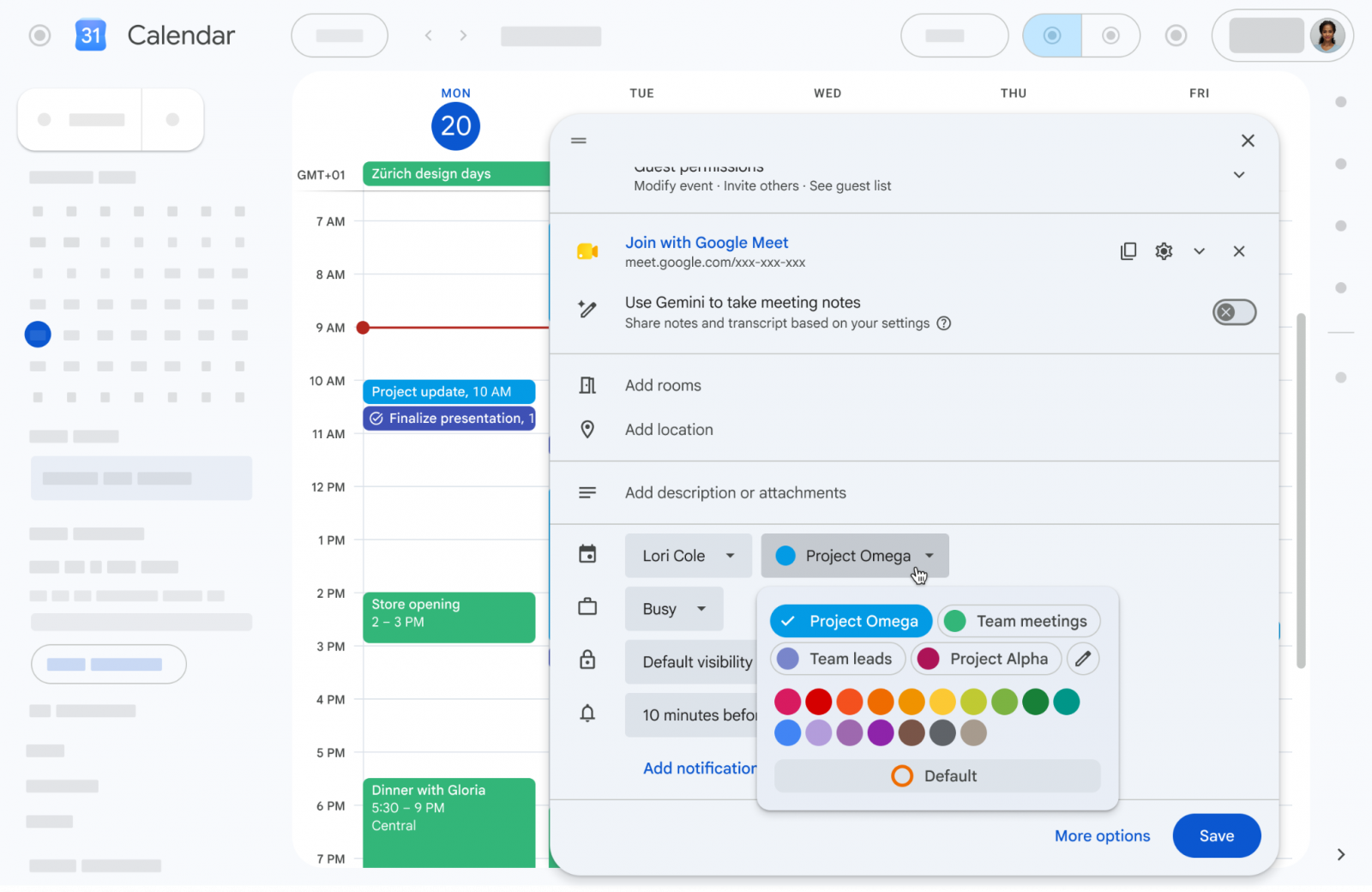The height and width of the screenshot is (892, 1372).
Task: Open the Default visibility dropdown
Action: pos(691,662)
